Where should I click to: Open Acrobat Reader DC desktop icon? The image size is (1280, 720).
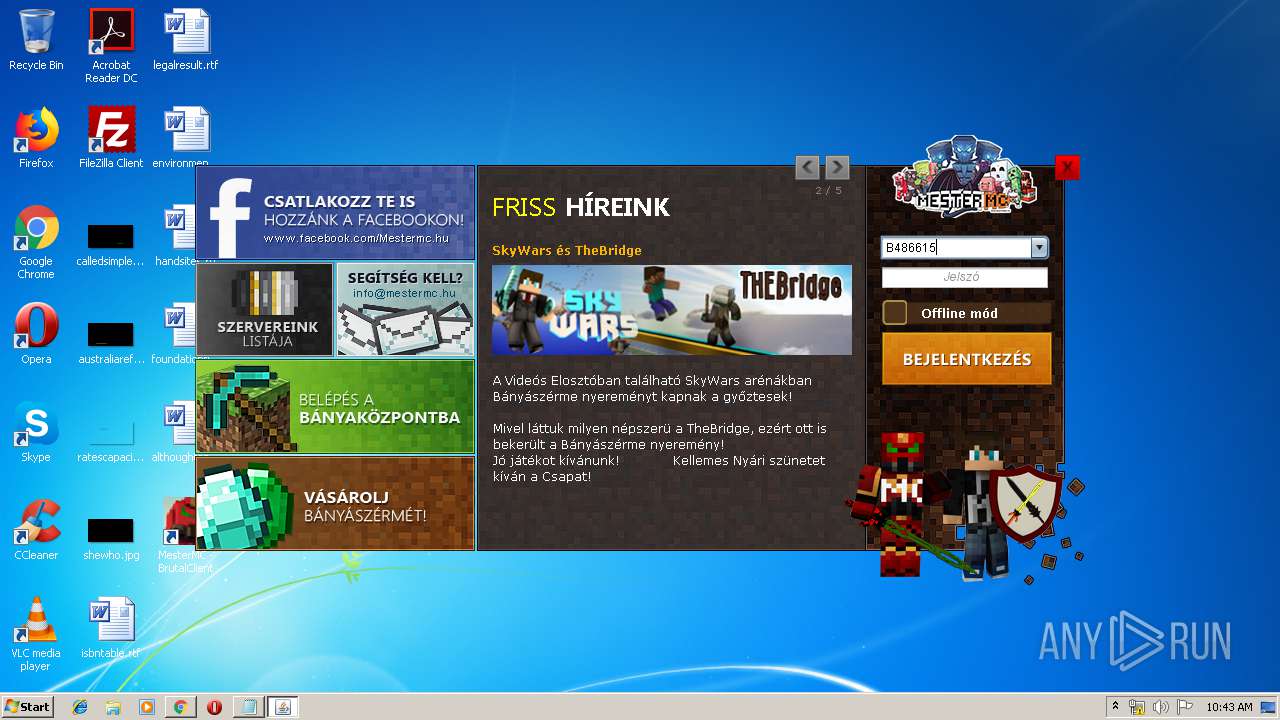click(x=111, y=46)
